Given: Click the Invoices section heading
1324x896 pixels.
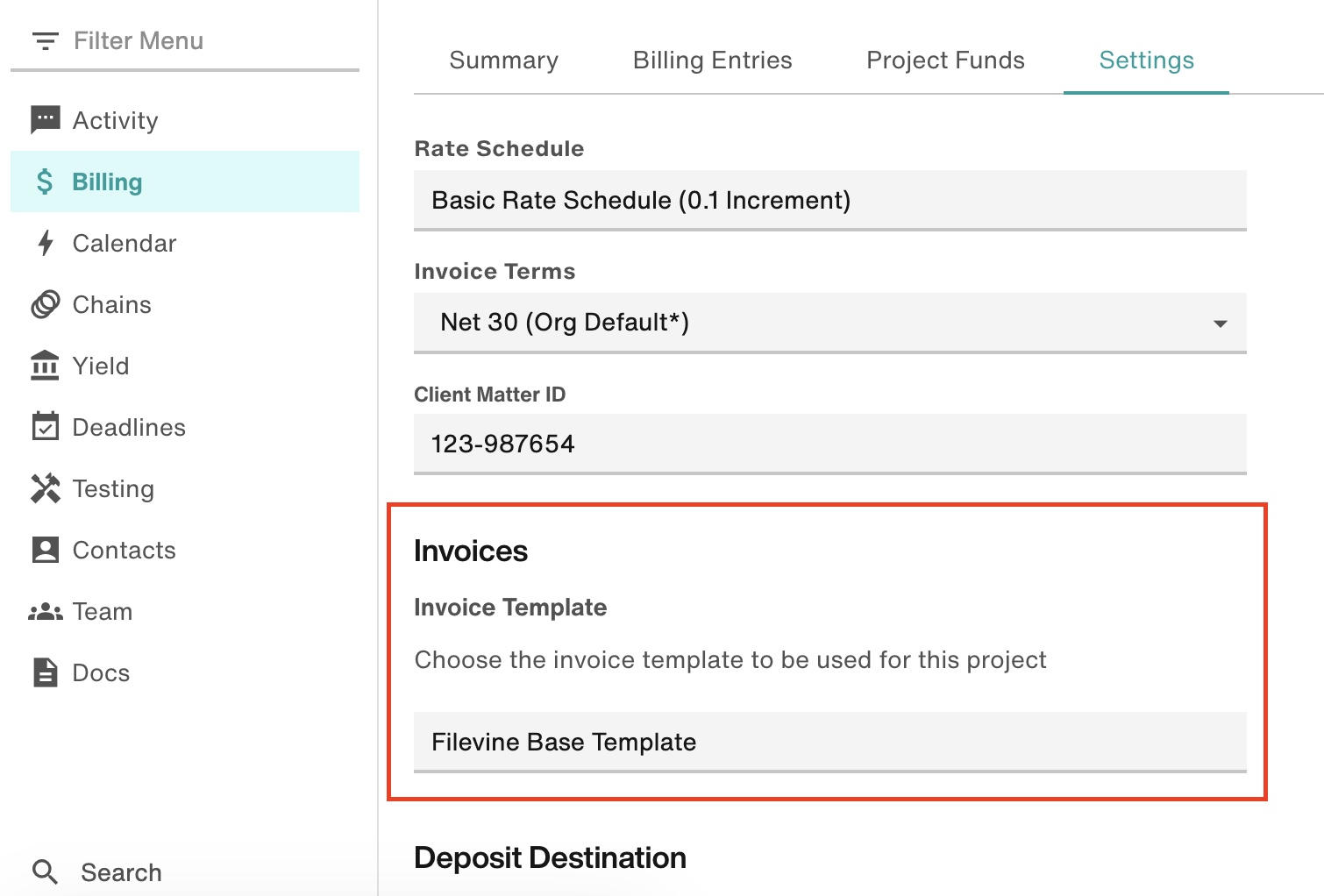Looking at the screenshot, I should point(471,551).
